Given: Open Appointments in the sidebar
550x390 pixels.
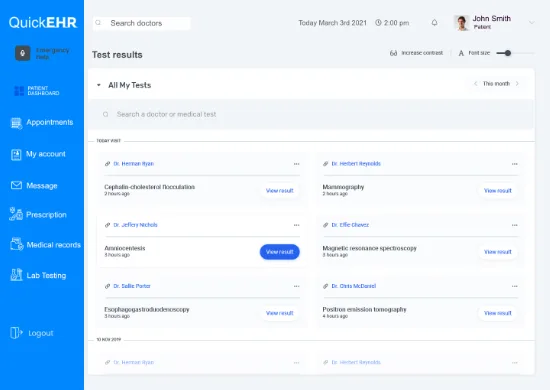Looking at the screenshot, I should click(50, 122).
